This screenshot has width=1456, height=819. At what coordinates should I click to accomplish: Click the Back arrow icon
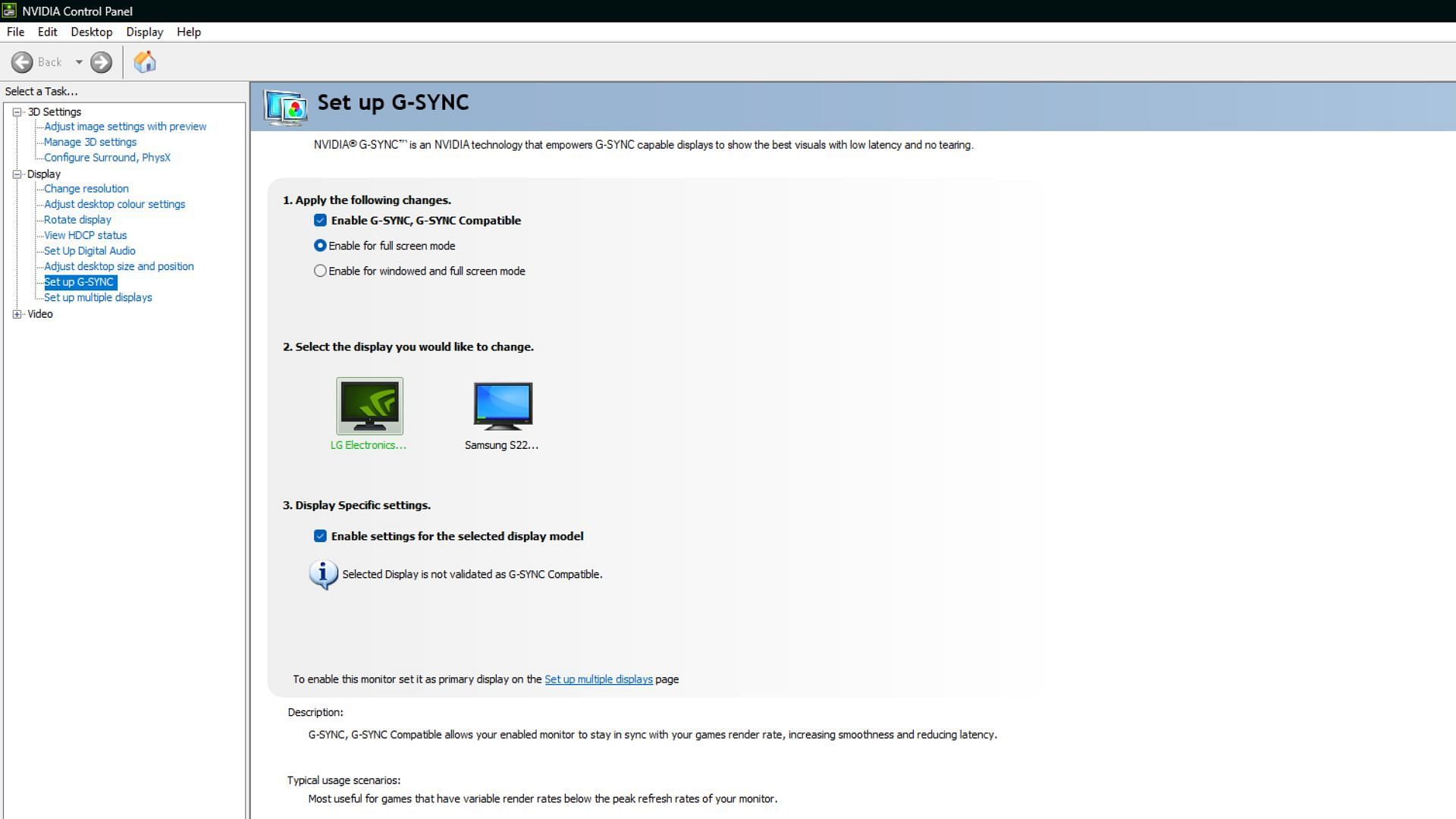click(22, 62)
